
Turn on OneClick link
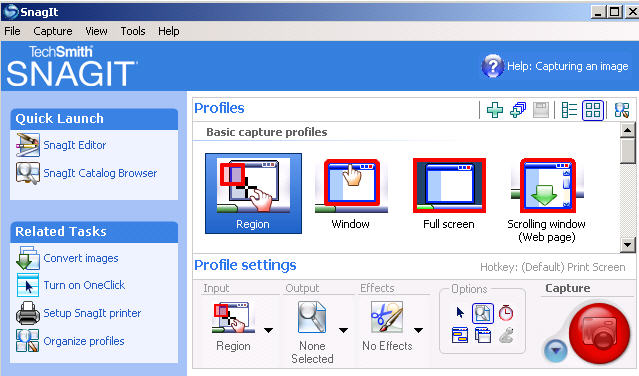[84, 285]
